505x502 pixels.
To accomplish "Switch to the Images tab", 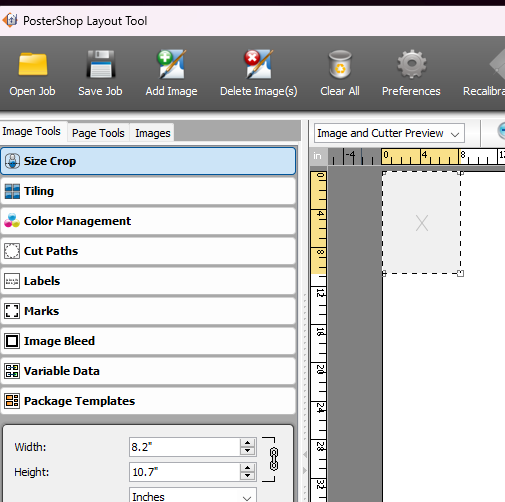I will point(153,133).
